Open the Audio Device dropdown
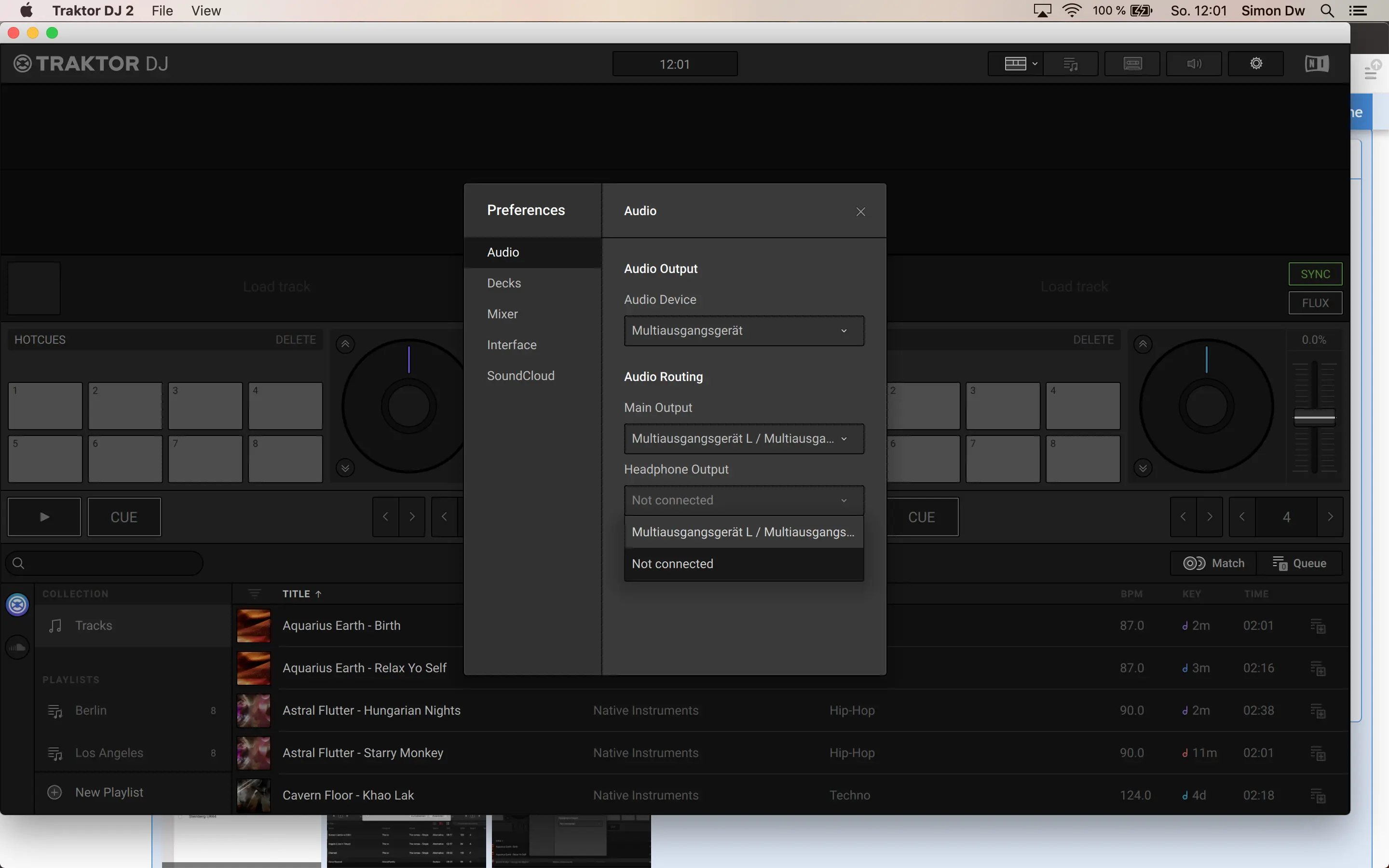1389x868 pixels. click(743, 331)
